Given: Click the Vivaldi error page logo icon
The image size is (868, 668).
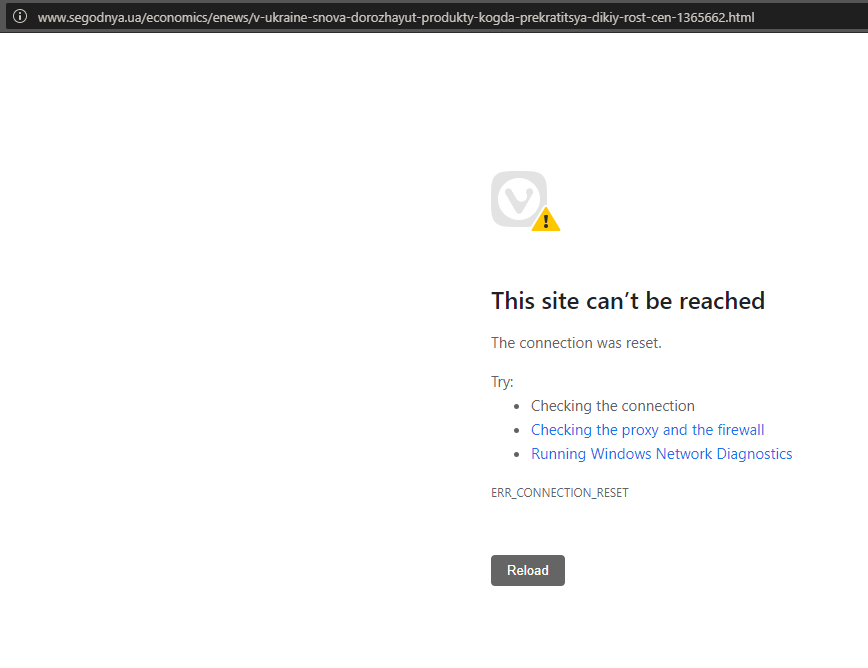Looking at the screenshot, I should [525, 200].
